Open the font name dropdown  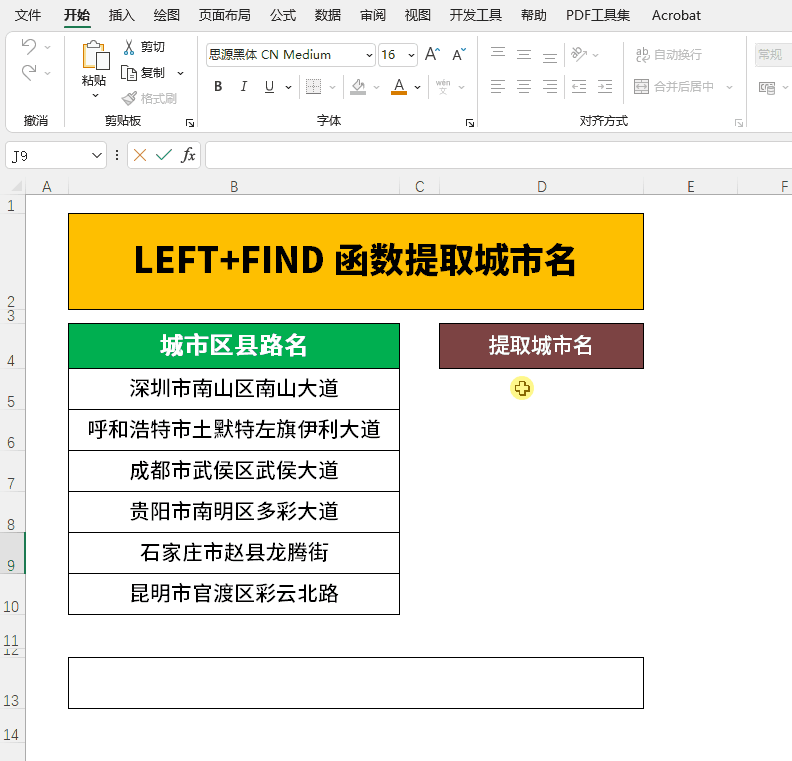[x=369, y=55]
